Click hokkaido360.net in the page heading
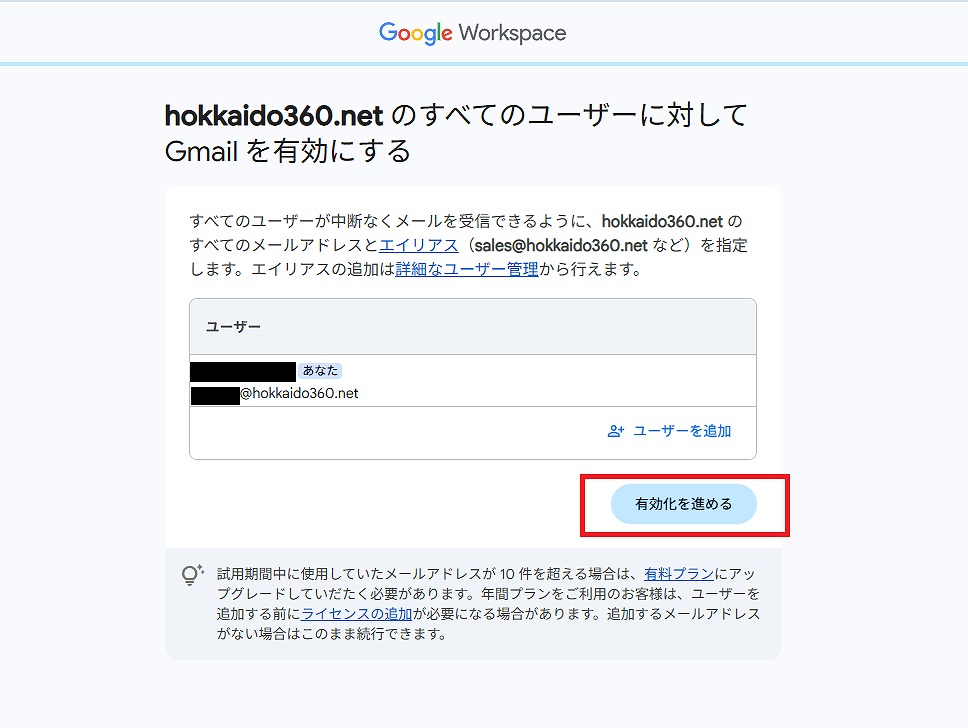 pyautogui.click(x=274, y=115)
